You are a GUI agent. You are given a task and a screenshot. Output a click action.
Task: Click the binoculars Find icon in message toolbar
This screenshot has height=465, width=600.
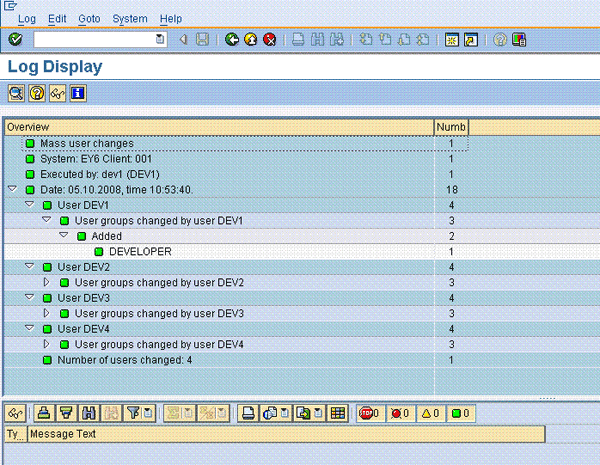88,412
